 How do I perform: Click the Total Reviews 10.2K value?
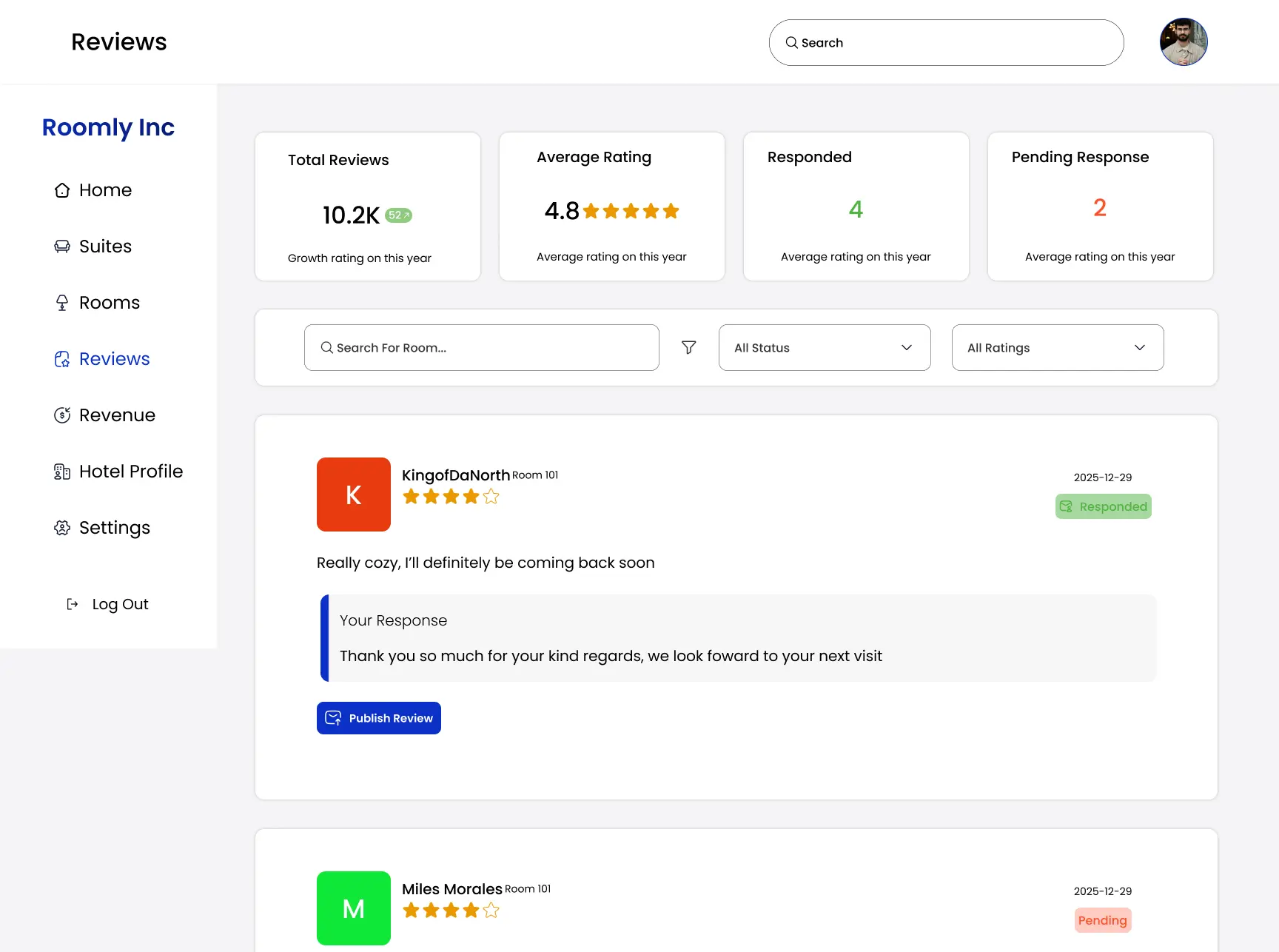[351, 215]
